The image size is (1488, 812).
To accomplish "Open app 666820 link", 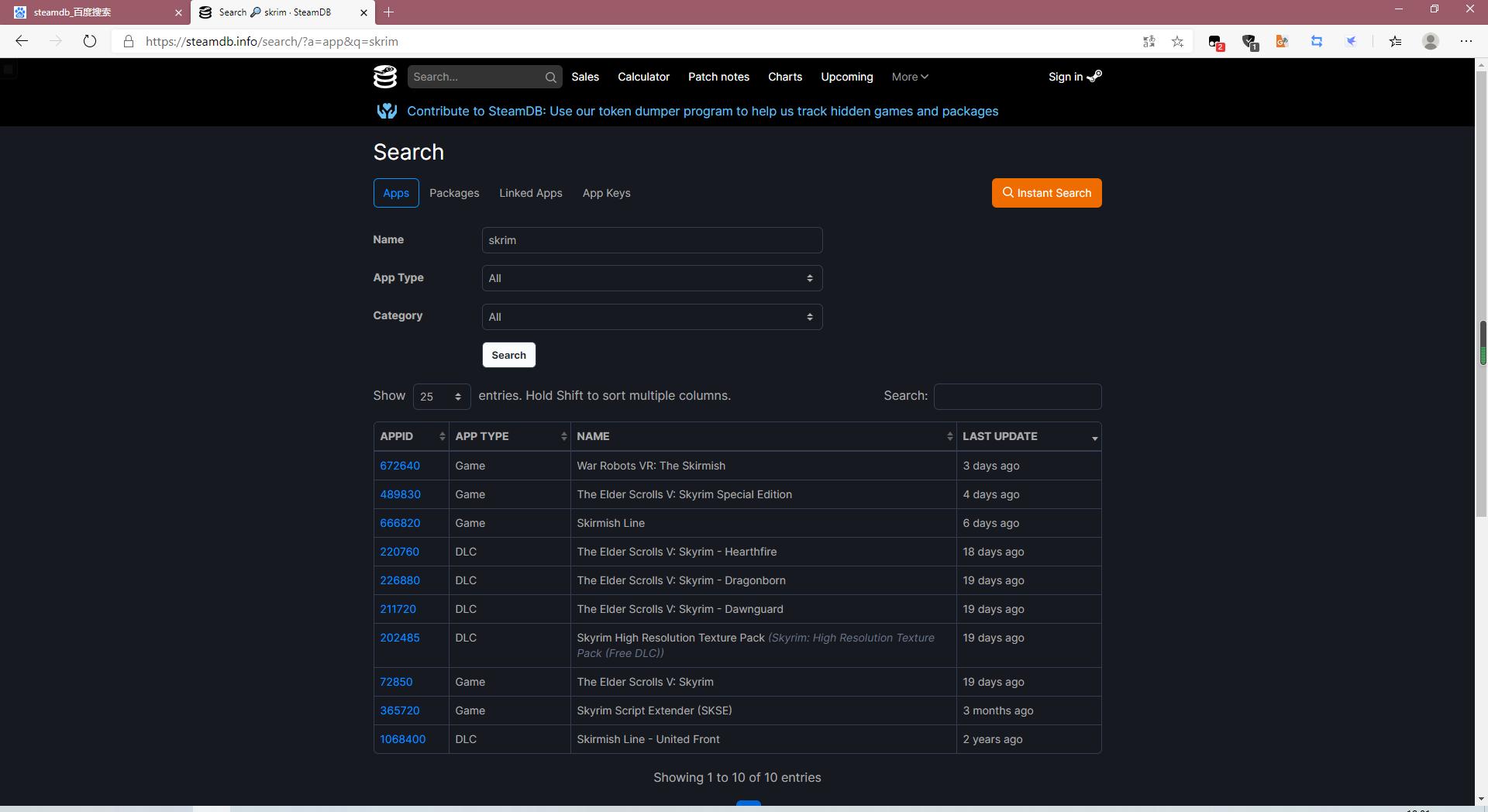I will [x=400, y=523].
